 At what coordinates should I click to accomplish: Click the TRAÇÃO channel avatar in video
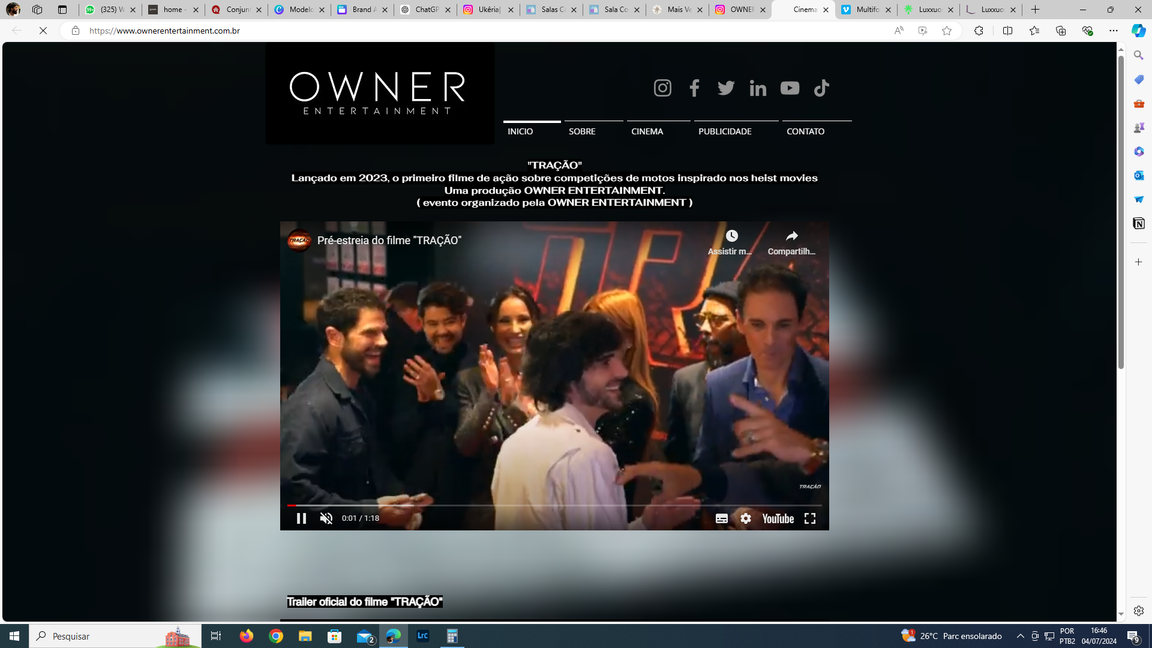pos(299,240)
